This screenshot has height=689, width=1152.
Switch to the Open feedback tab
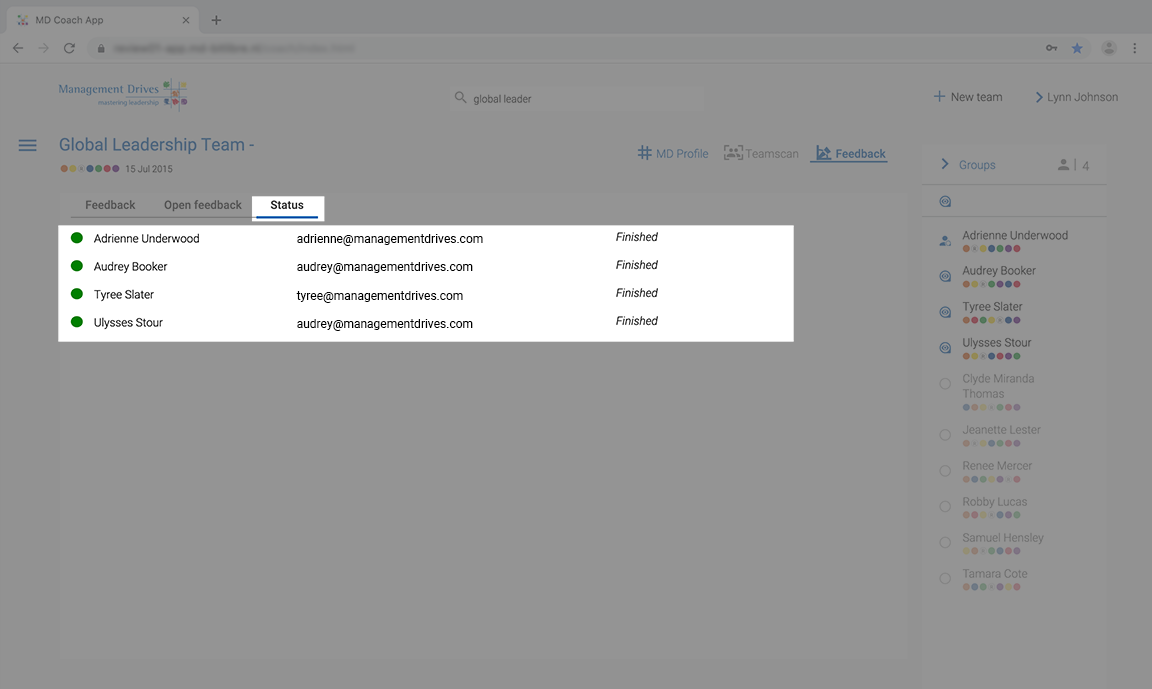pyautogui.click(x=203, y=205)
